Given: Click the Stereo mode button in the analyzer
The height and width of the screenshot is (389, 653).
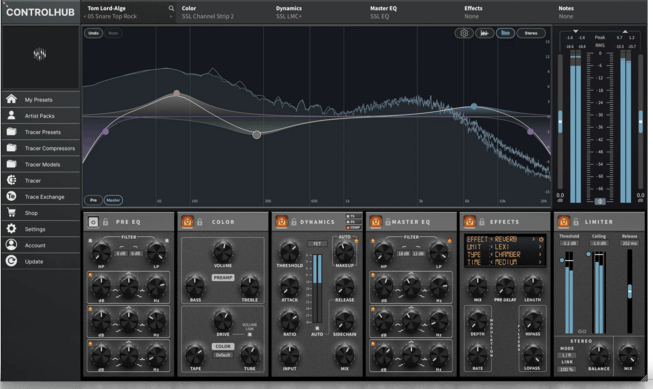Looking at the screenshot, I should click(531, 33).
